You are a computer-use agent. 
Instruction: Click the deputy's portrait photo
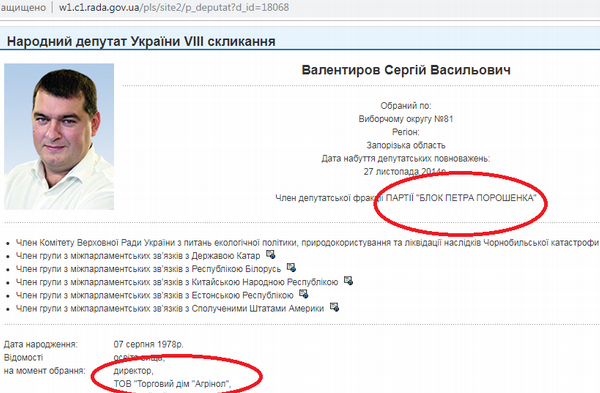59,137
